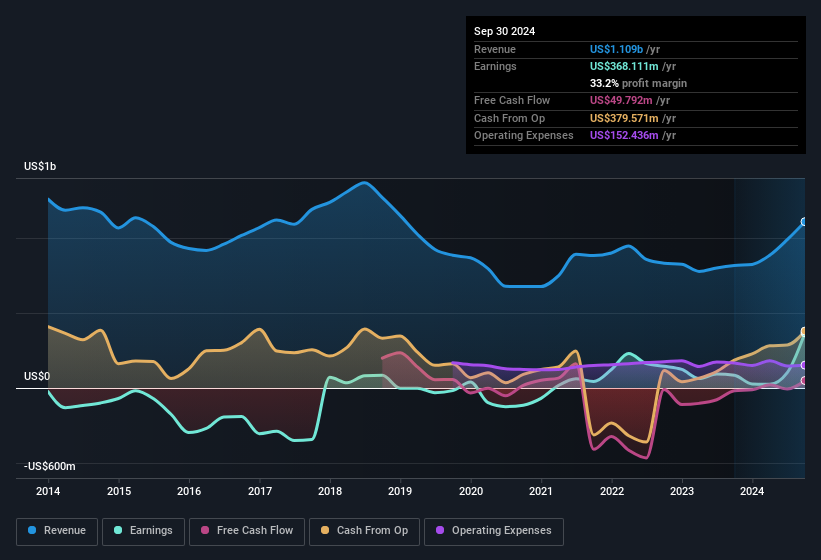The width and height of the screenshot is (821, 560).
Task: Click the pink Free Cash Flow endpoint marker
Action: tap(804, 381)
